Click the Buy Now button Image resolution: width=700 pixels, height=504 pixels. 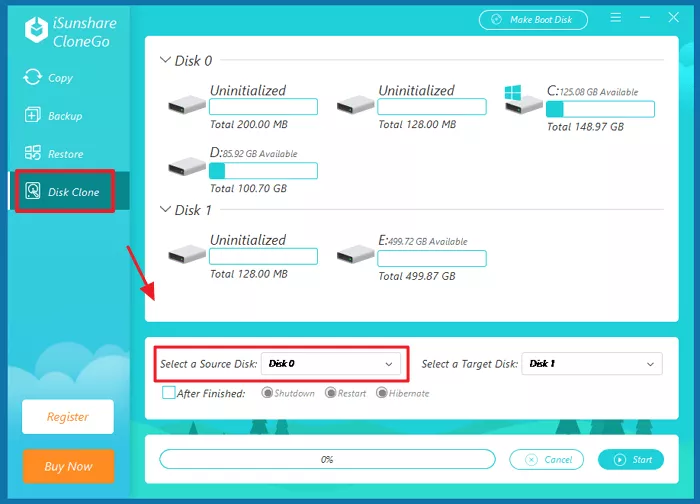click(68, 466)
